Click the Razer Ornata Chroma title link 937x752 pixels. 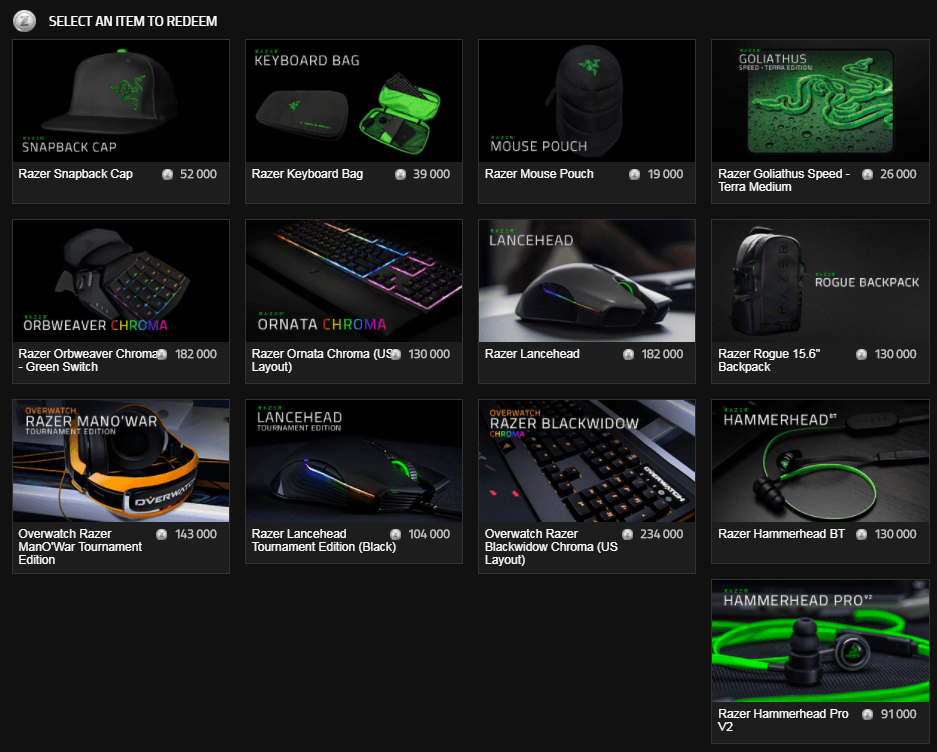pyautogui.click(x=318, y=360)
